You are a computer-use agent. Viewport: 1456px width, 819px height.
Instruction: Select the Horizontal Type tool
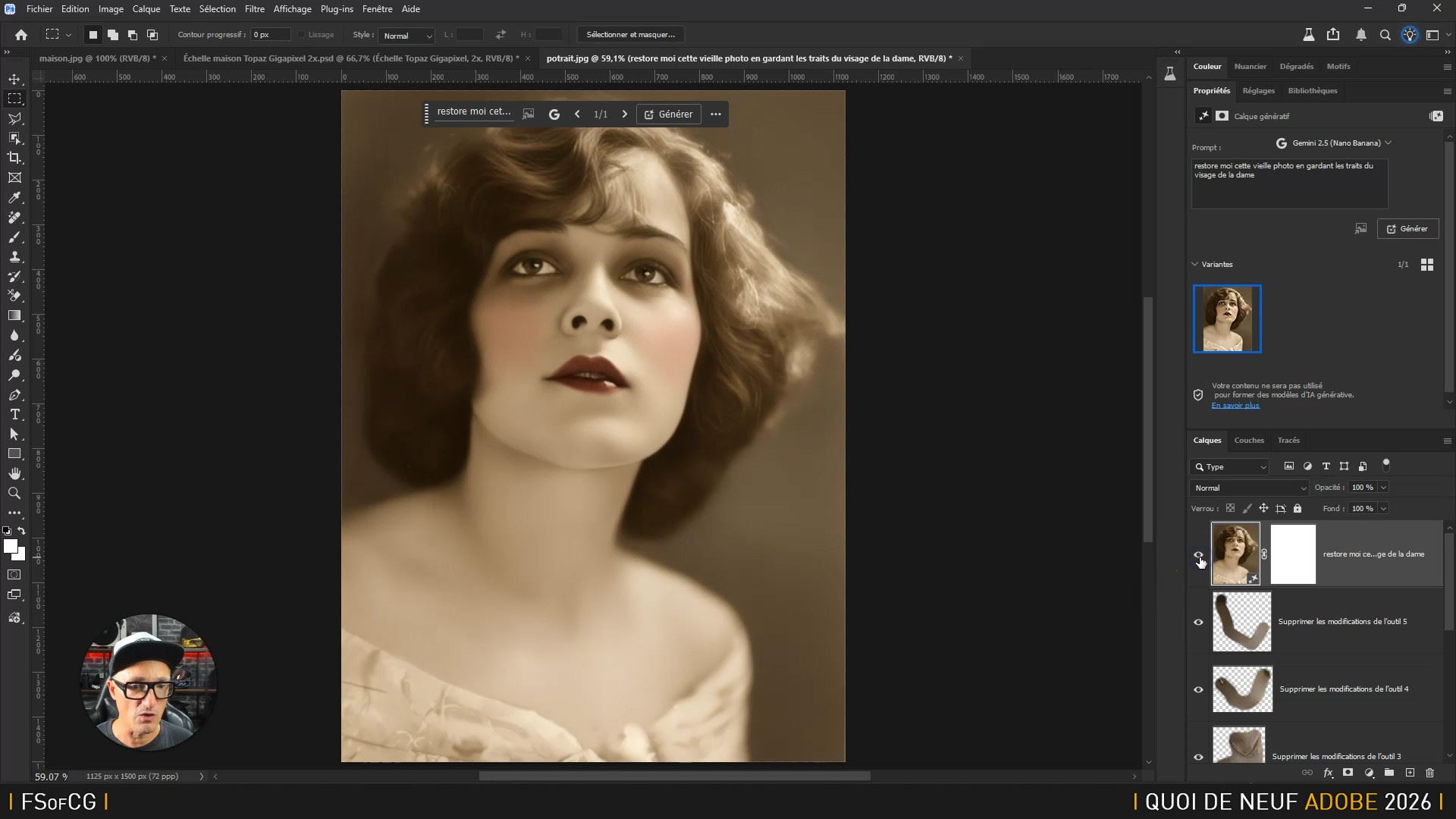pos(14,414)
